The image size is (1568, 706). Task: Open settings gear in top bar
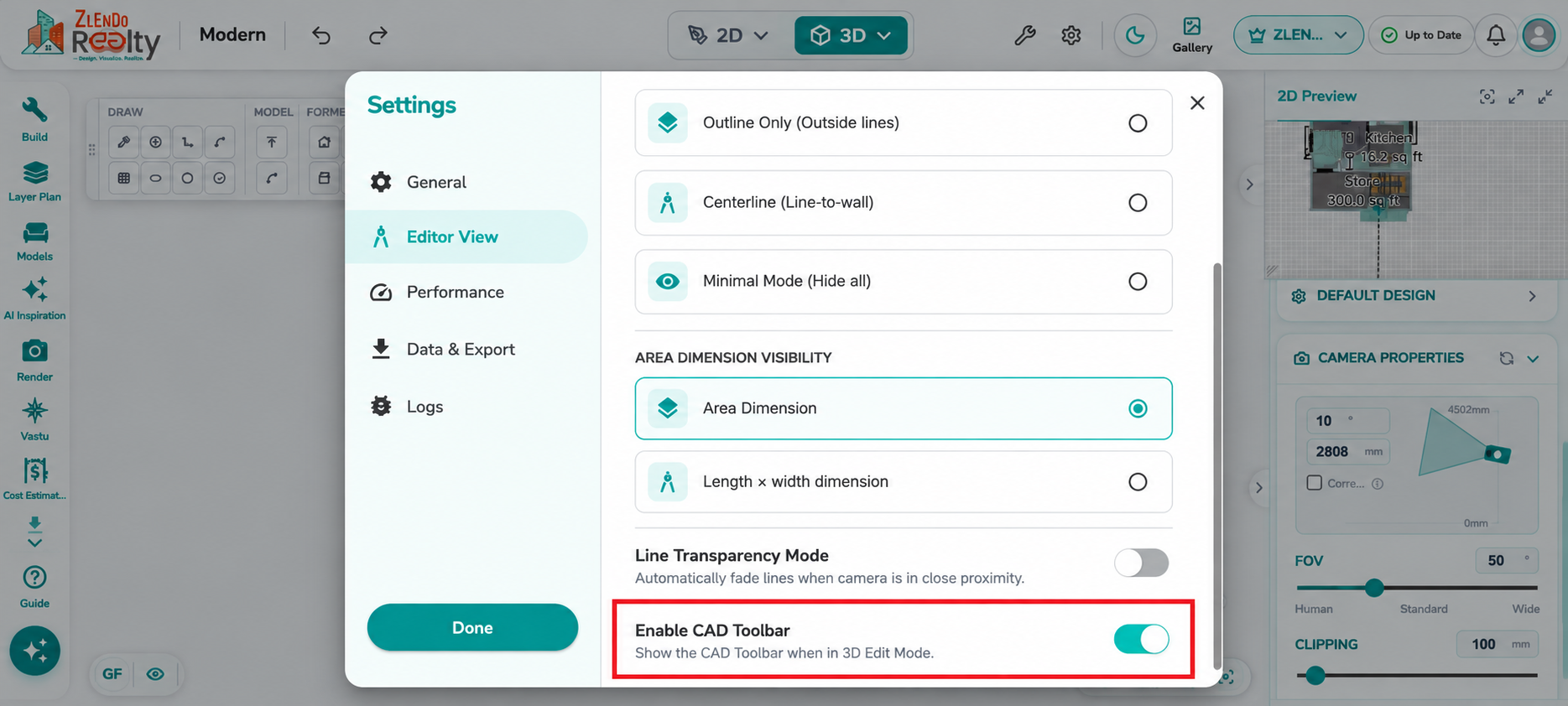click(1071, 35)
